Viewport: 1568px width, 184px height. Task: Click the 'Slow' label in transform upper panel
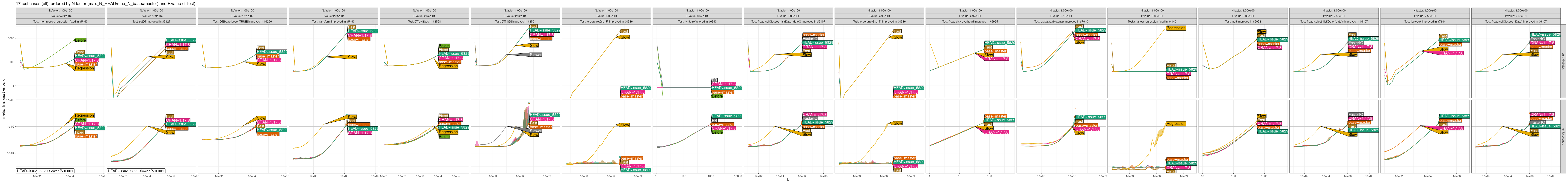point(352,57)
